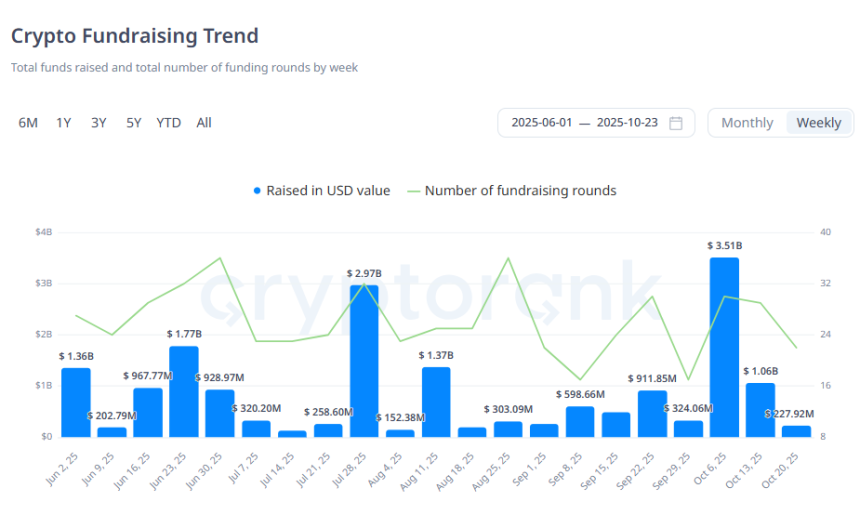Select the All time range
This screenshot has width=860, height=528.
click(204, 123)
